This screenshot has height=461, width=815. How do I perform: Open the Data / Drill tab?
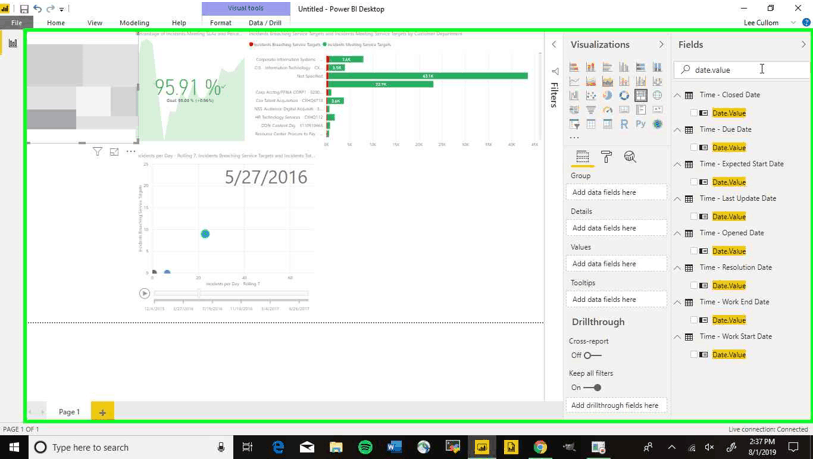[265, 23]
